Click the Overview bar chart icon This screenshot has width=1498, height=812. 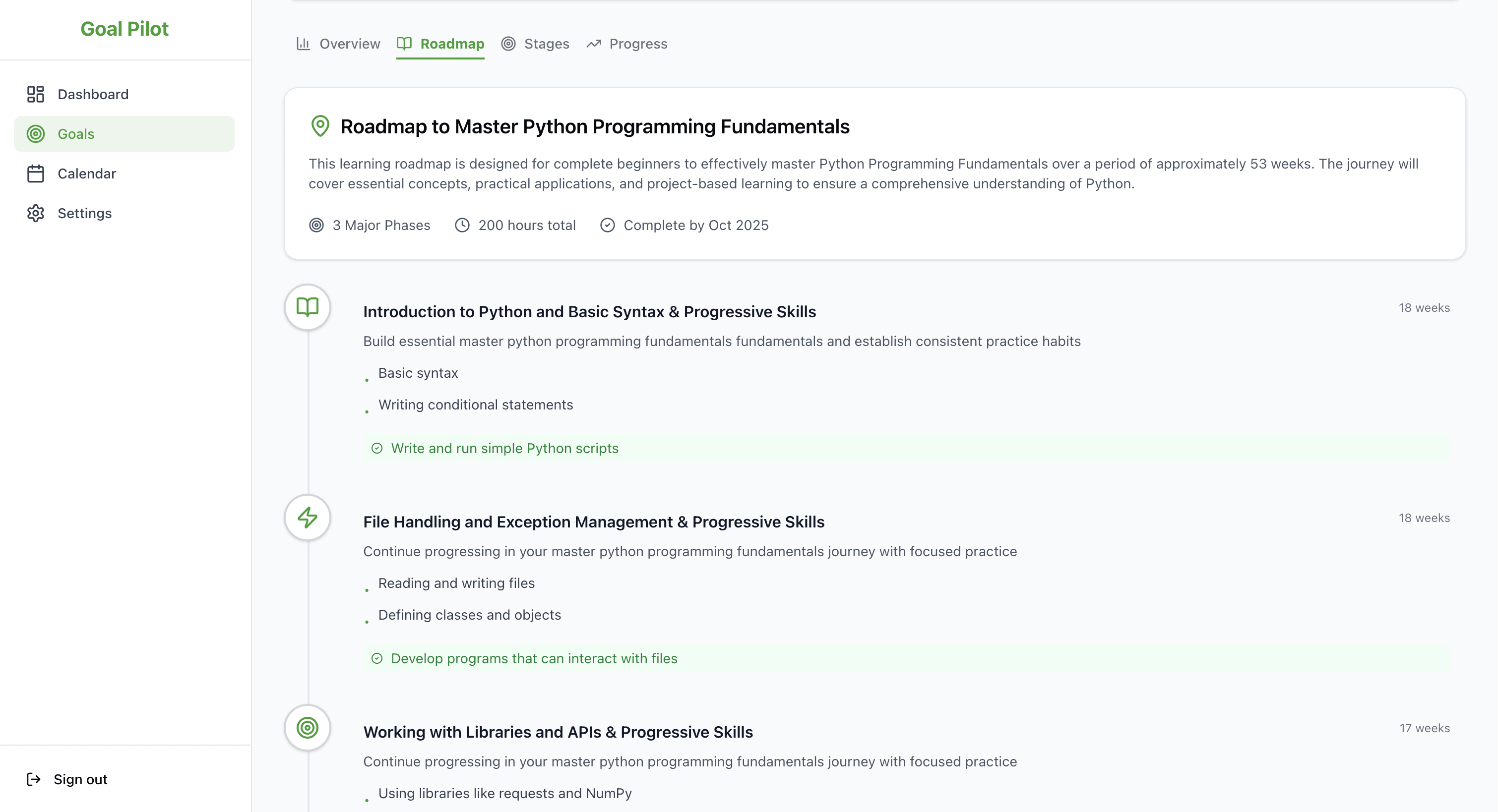(x=303, y=44)
